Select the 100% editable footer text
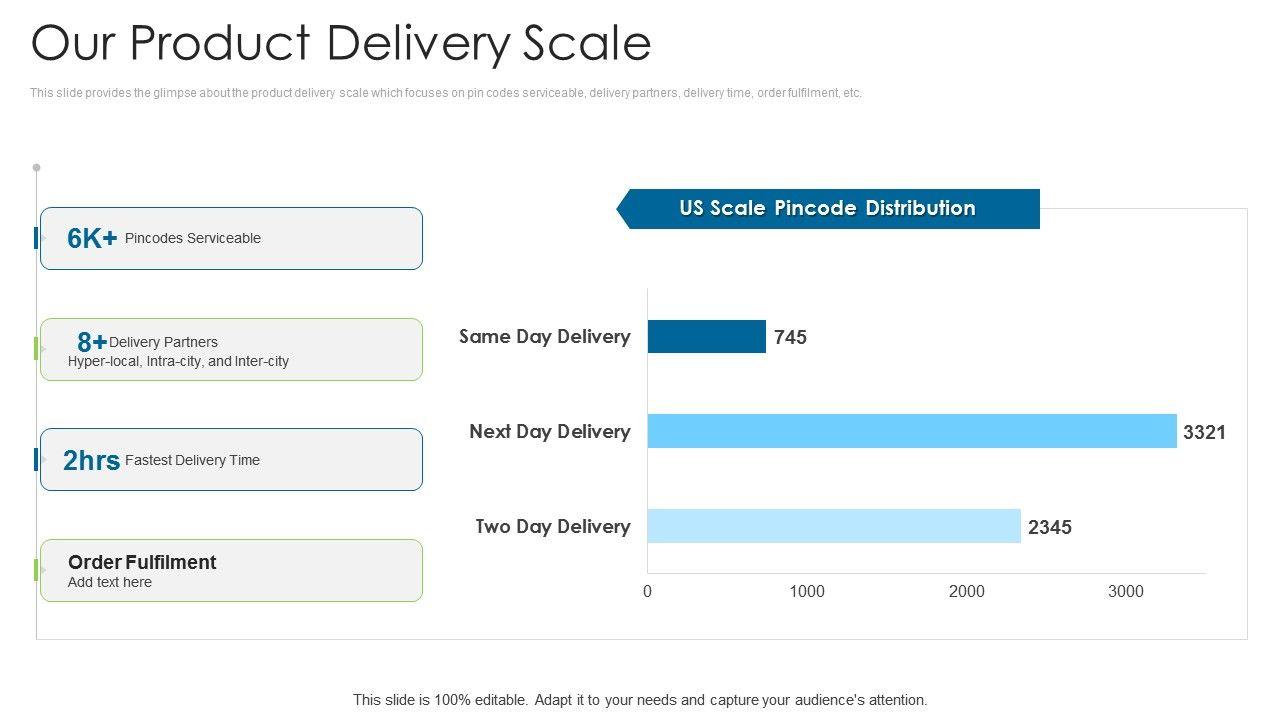This screenshot has width=1280, height=720. (x=640, y=700)
